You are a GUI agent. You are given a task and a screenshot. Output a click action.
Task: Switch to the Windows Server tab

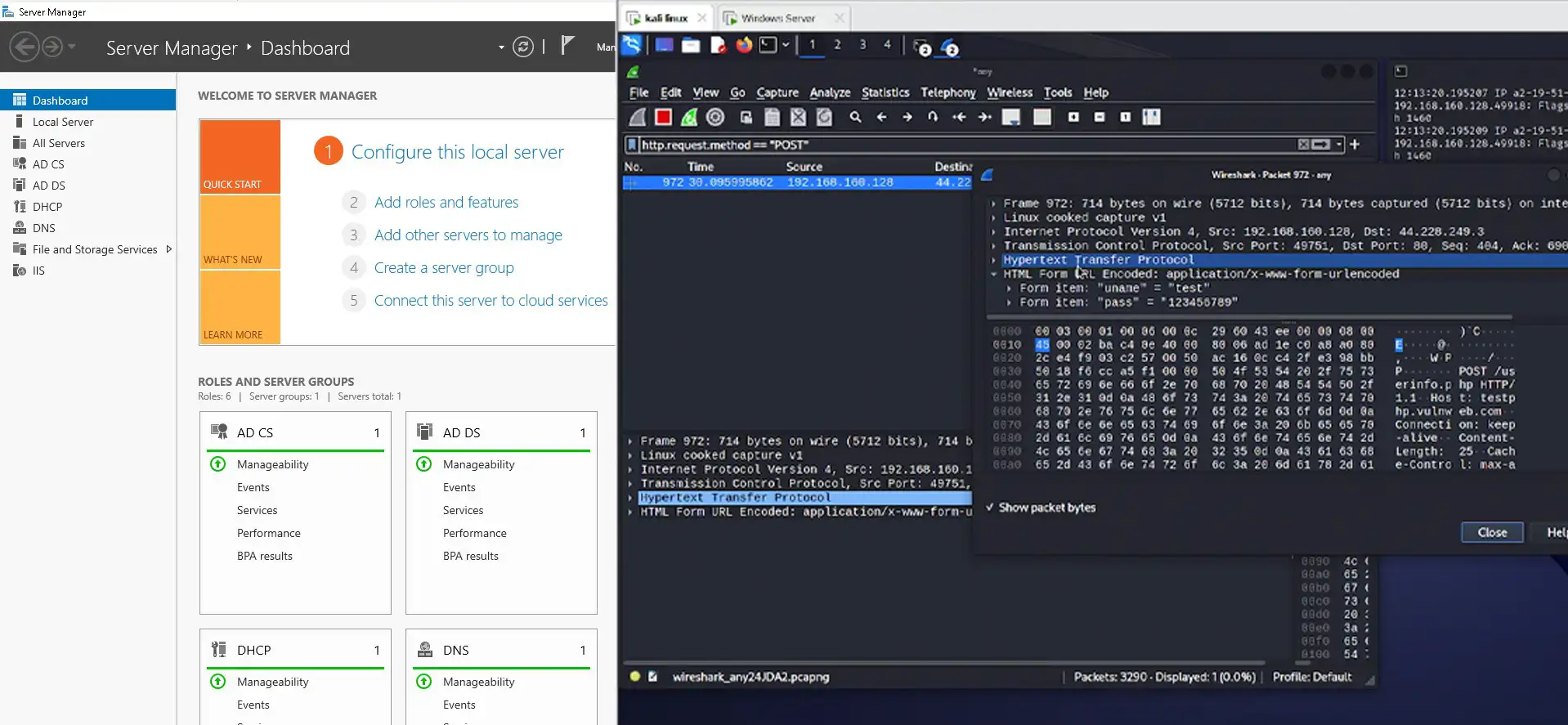[785, 18]
